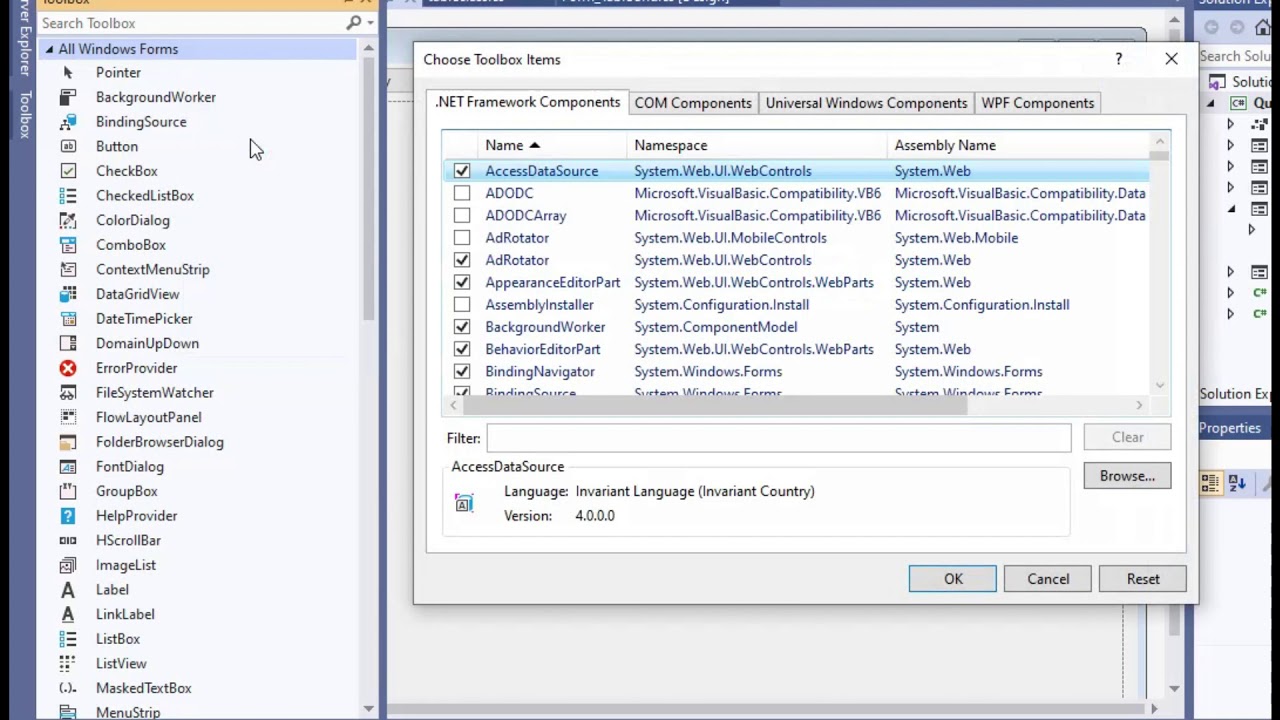
Task: Click the MenuStrip toolbox item
Action: pyautogui.click(x=128, y=712)
